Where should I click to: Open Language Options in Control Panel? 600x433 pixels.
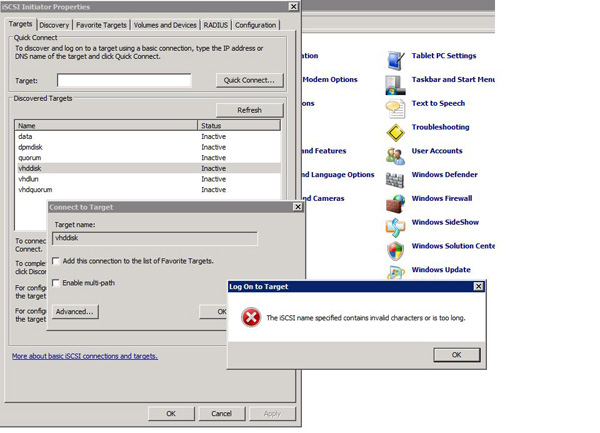coord(338,174)
